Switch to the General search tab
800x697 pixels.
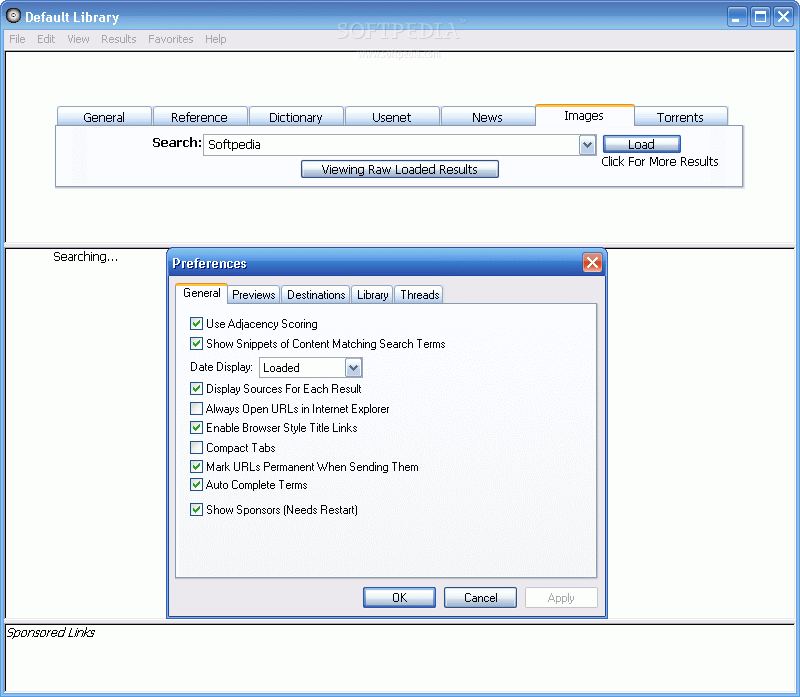[x=104, y=117]
